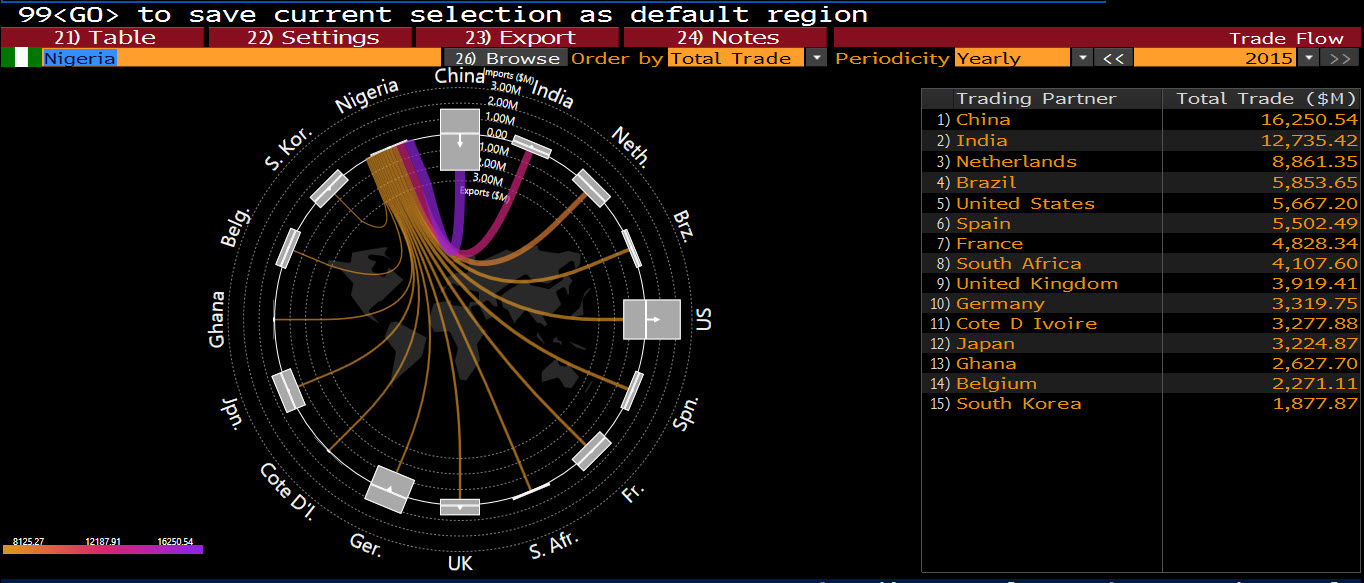1364x583 pixels.
Task: Select the China node marker on the chord diagram
Action: click(460, 141)
